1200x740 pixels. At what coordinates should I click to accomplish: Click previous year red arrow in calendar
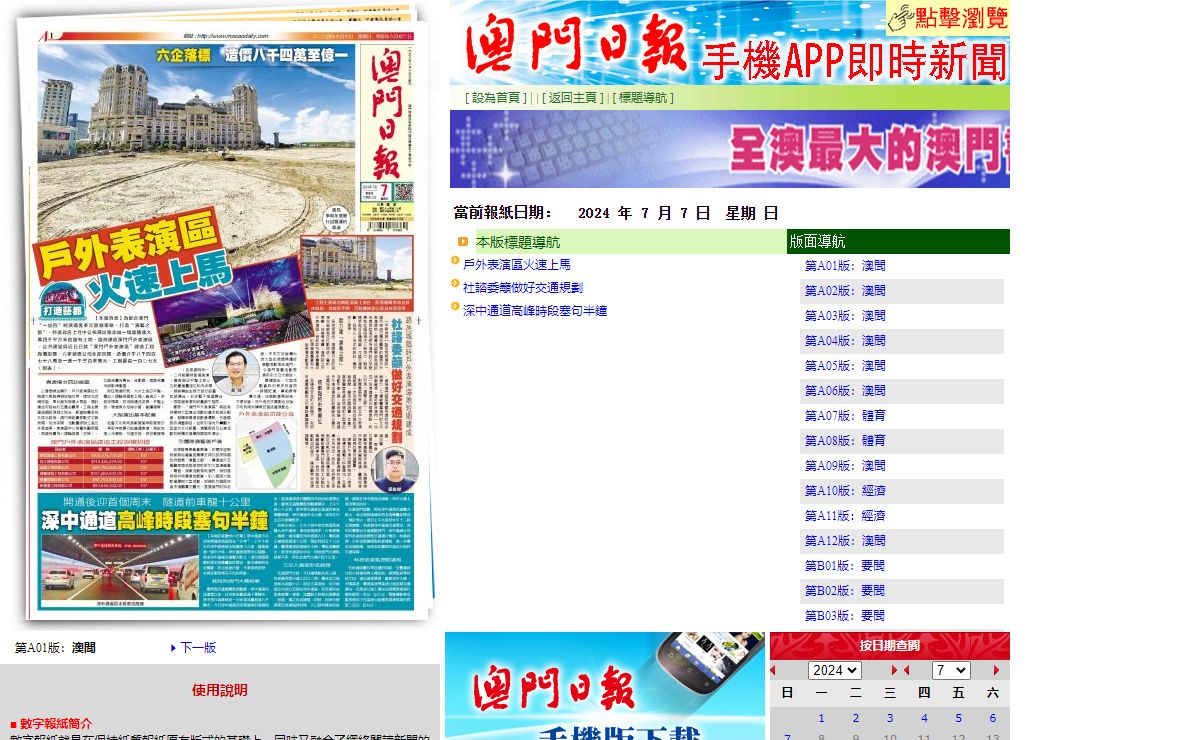click(772, 670)
